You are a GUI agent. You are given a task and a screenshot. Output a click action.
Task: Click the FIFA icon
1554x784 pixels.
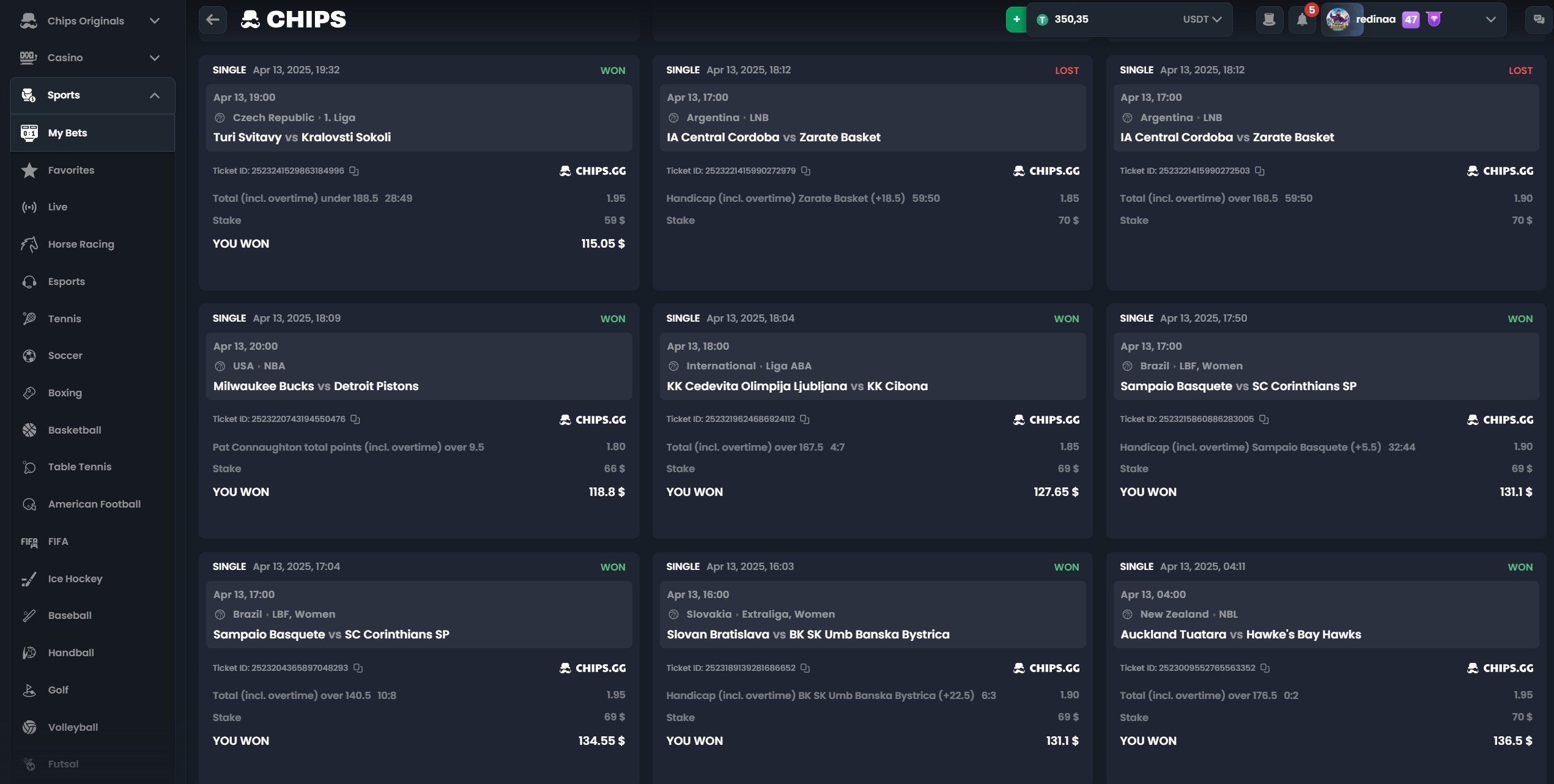tap(29, 542)
